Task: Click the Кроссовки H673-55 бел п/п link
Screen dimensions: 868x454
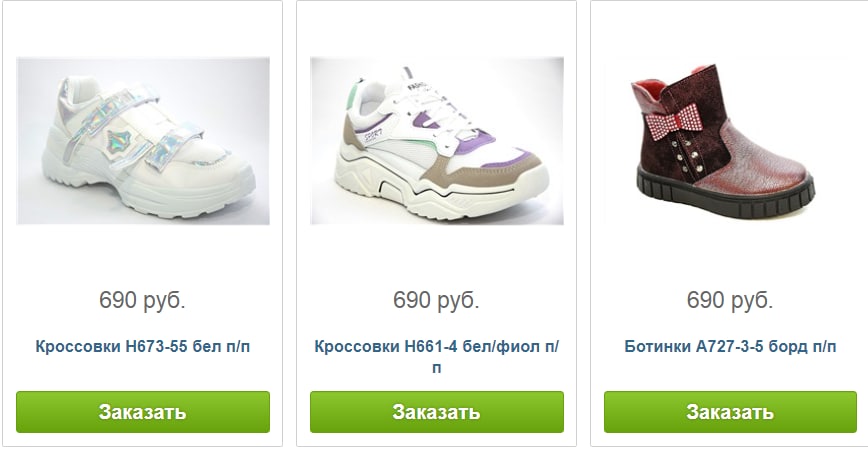Action: [143, 347]
